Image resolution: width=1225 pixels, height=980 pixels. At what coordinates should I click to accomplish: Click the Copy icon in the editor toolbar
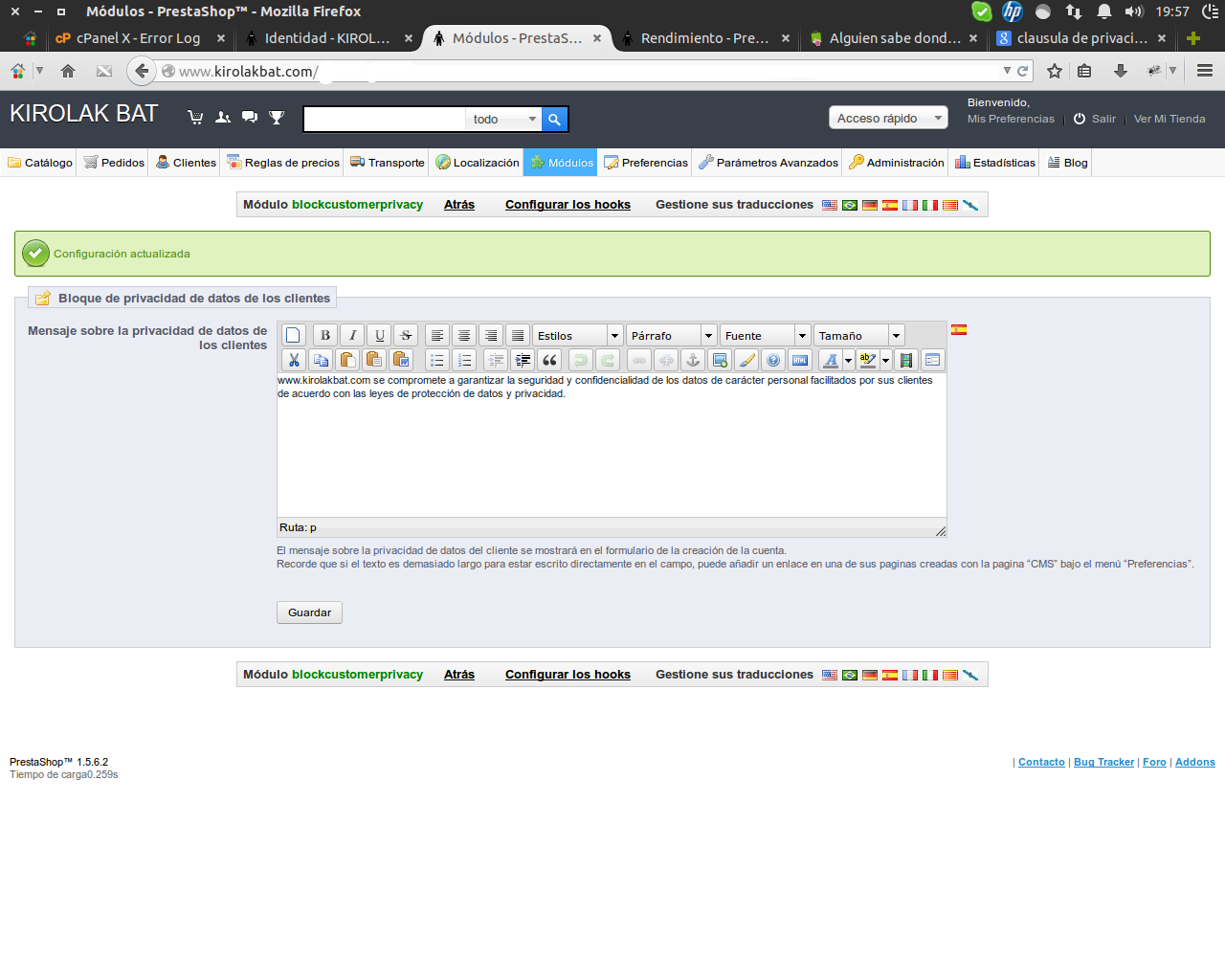[x=321, y=360]
